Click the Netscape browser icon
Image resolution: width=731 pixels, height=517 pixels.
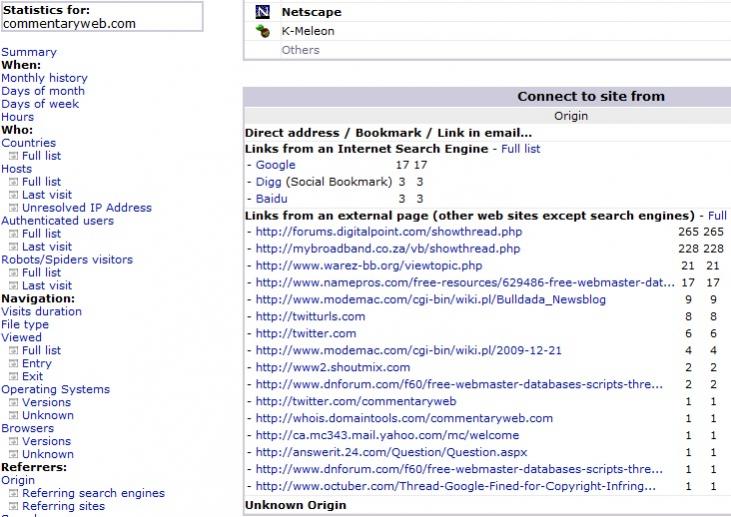[x=262, y=12]
